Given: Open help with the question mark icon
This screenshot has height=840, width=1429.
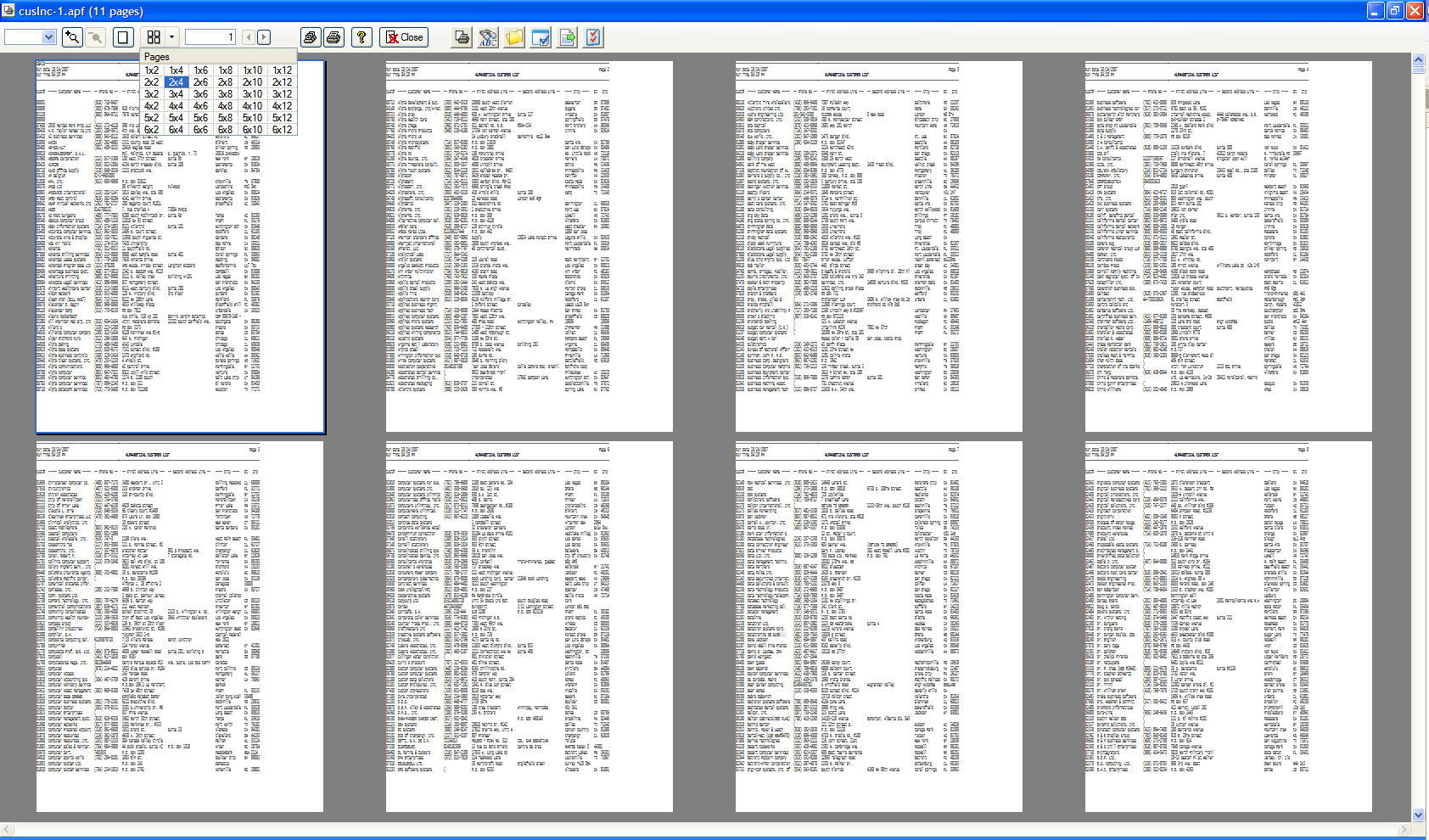Looking at the screenshot, I should pyautogui.click(x=361, y=37).
